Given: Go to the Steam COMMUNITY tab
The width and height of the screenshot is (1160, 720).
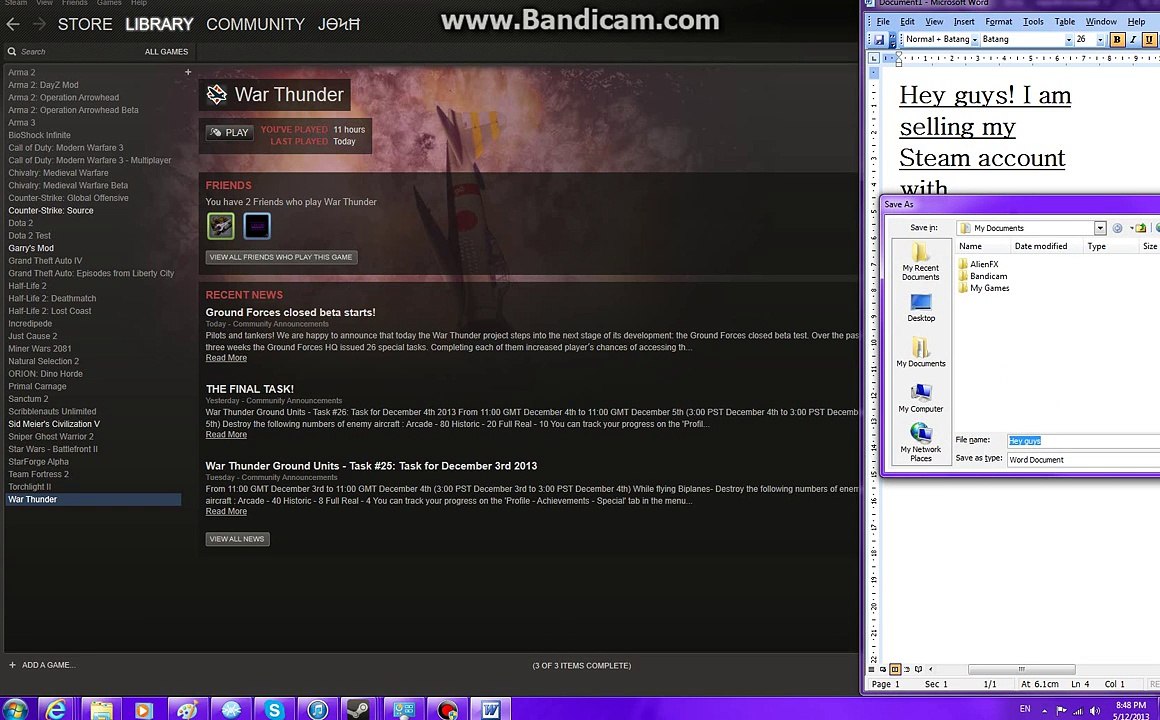Looking at the screenshot, I should coord(255,24).
